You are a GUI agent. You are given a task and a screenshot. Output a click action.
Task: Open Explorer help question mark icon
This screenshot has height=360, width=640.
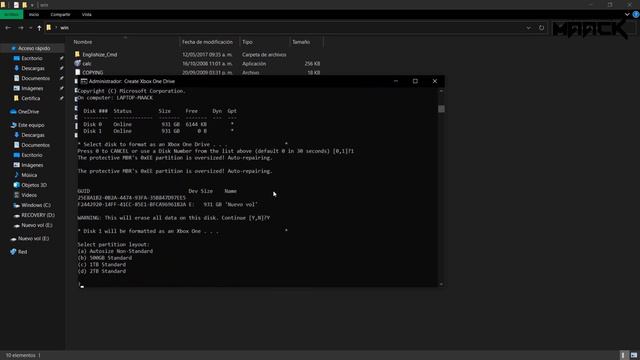(636, 14)
